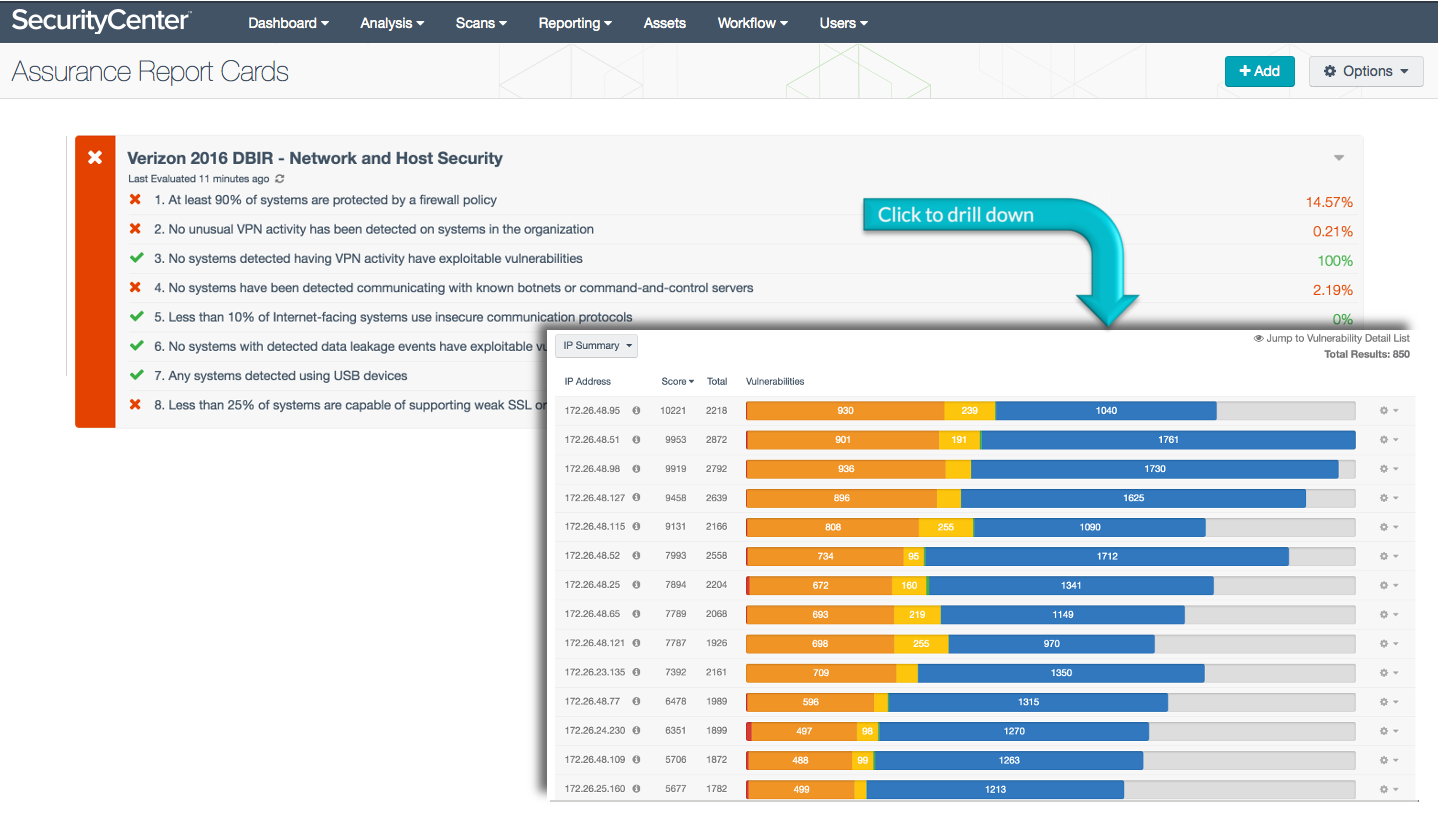The width and height of the screenshot is (1440, 820).
Task: Drill down on 2.19% botnets result
Action: (1333, 290)
